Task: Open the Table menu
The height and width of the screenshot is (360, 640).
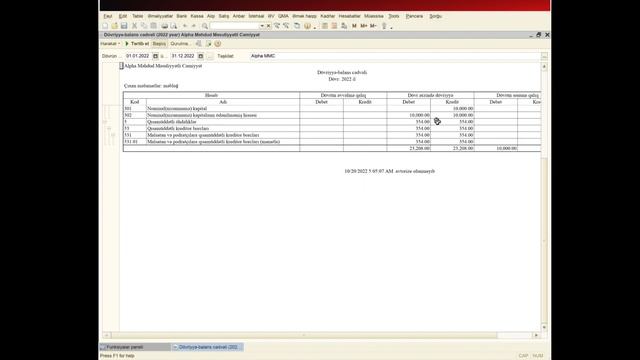Action: click(x=138, y=16)
